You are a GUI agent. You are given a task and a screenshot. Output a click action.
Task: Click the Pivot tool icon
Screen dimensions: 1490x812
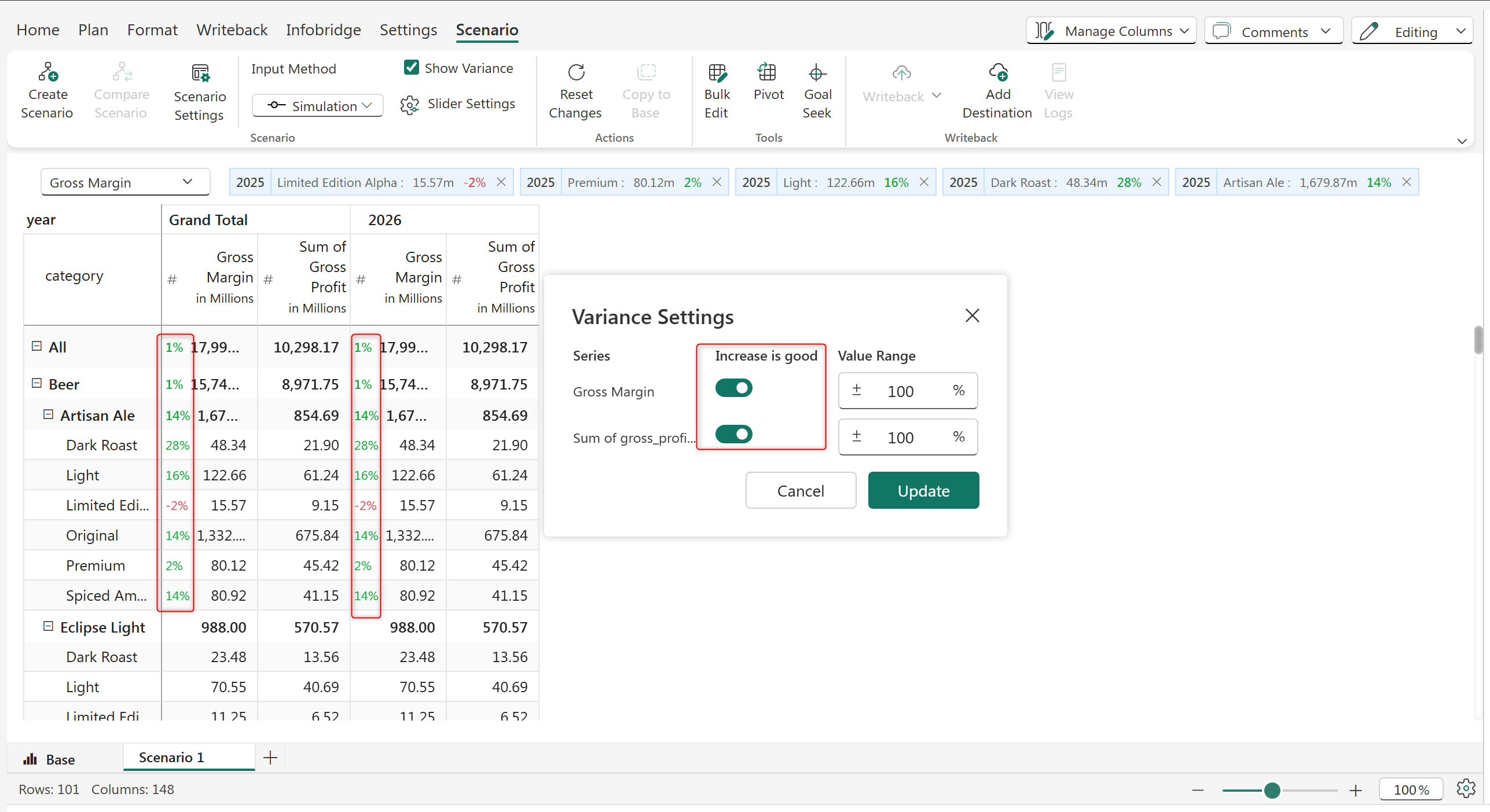(768, 72)
